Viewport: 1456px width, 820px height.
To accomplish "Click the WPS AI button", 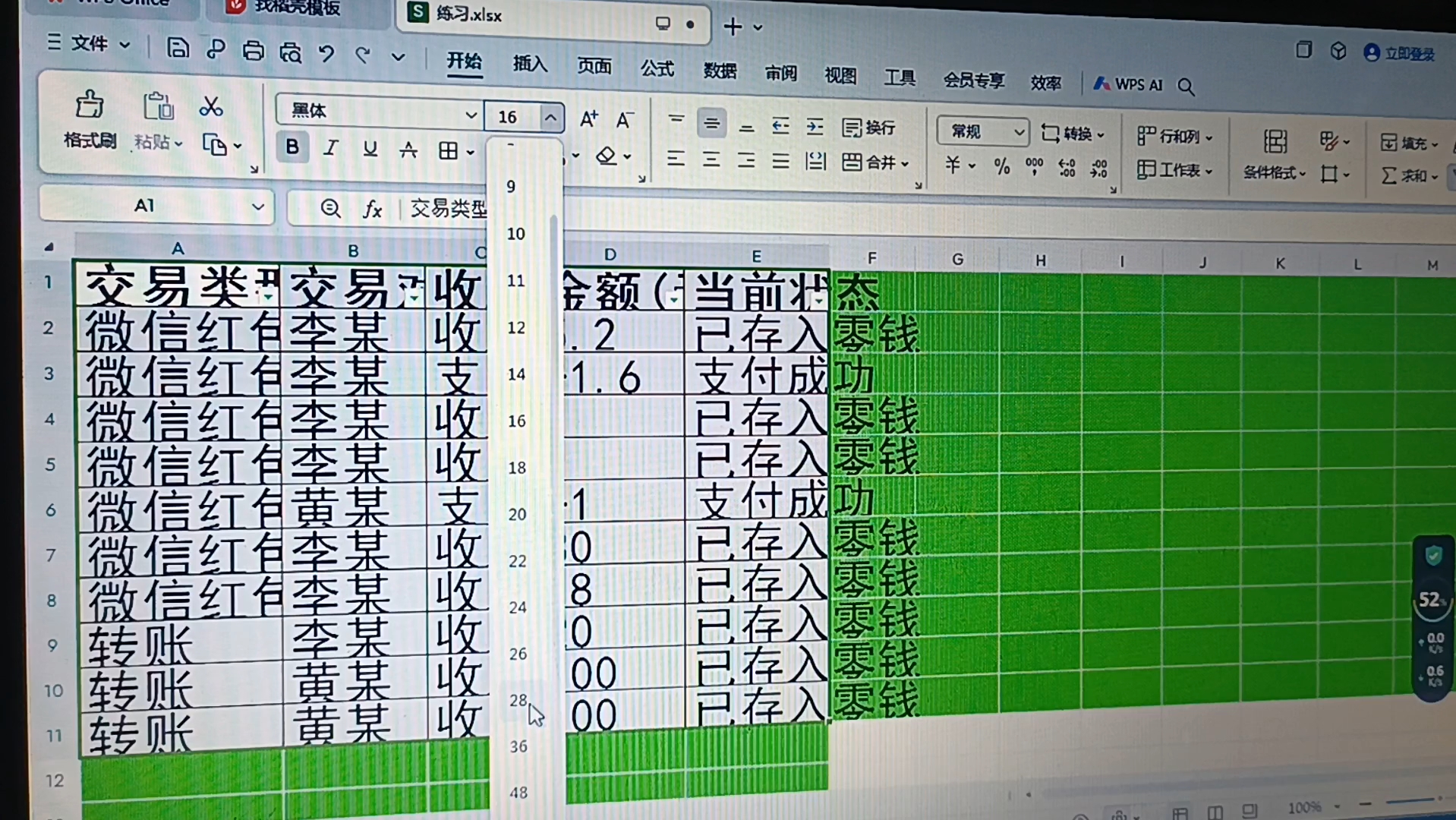I will click(1128, 84).
